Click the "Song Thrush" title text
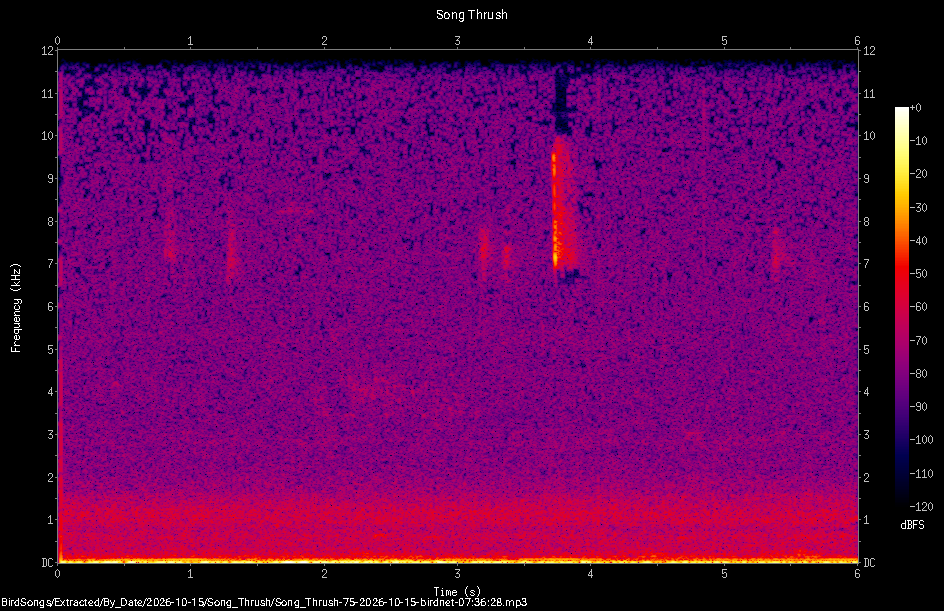Screen dimensions: 944x611 pyautogui.click(x=471, y=15)
